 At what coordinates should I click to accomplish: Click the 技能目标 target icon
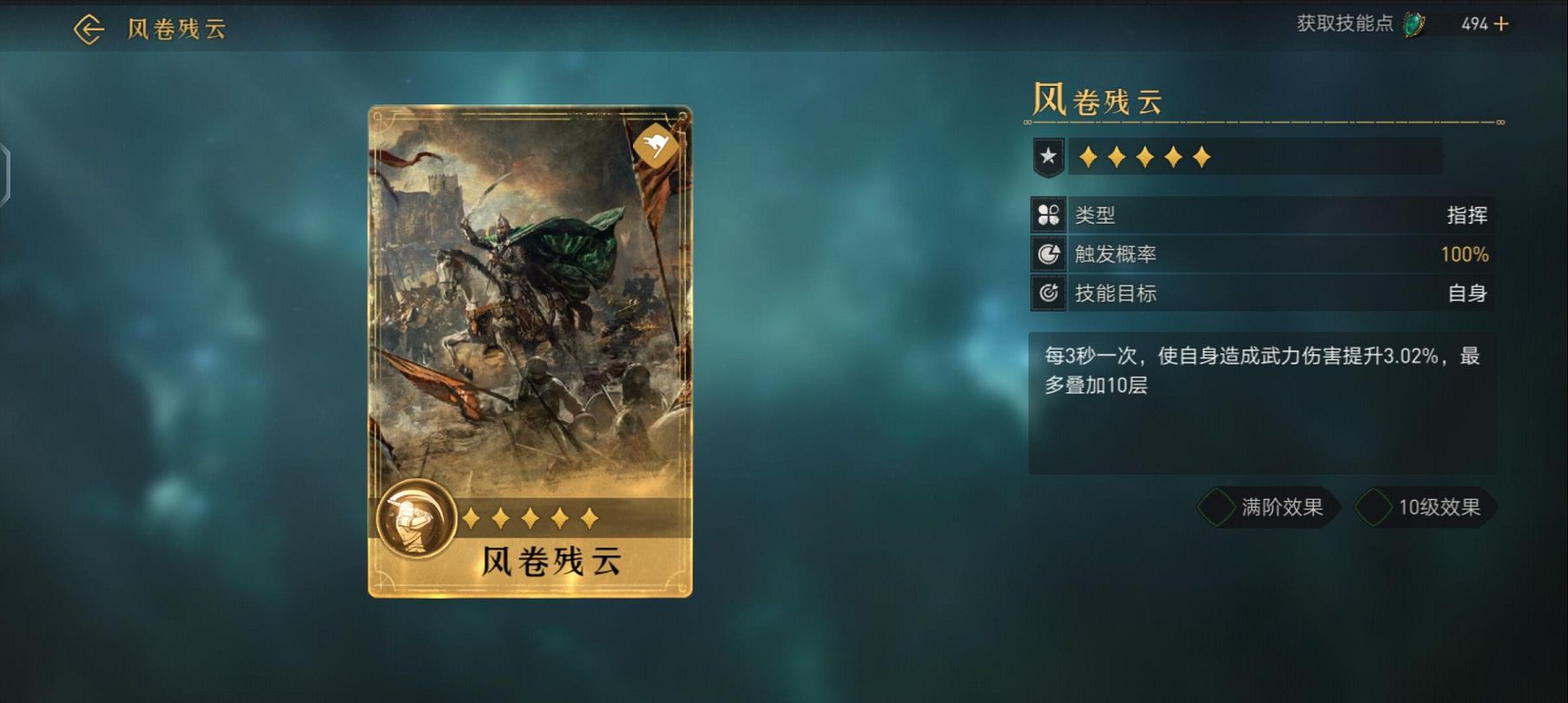click(1049, 293)
